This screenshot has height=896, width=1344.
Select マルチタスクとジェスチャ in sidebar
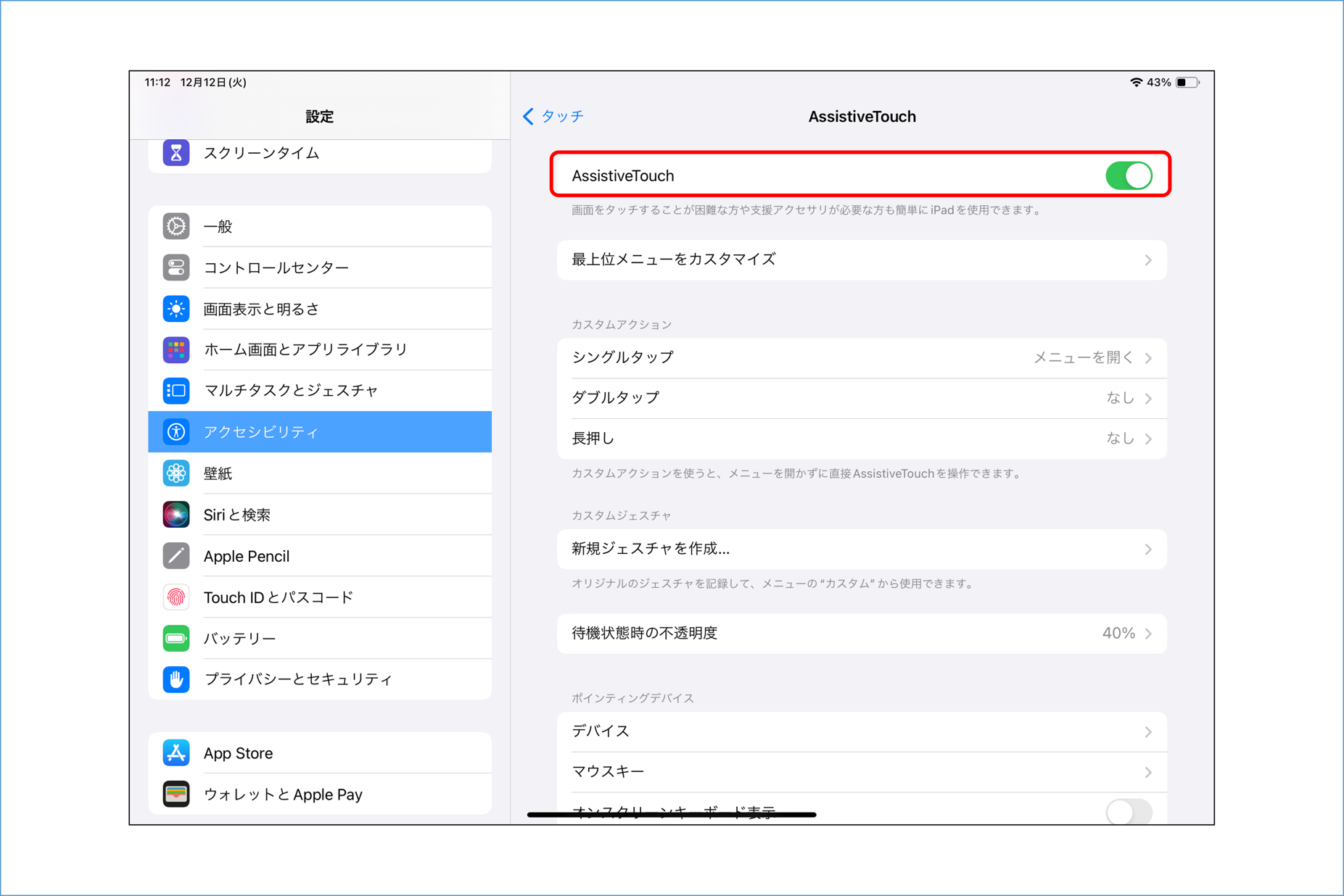(320, 391)
